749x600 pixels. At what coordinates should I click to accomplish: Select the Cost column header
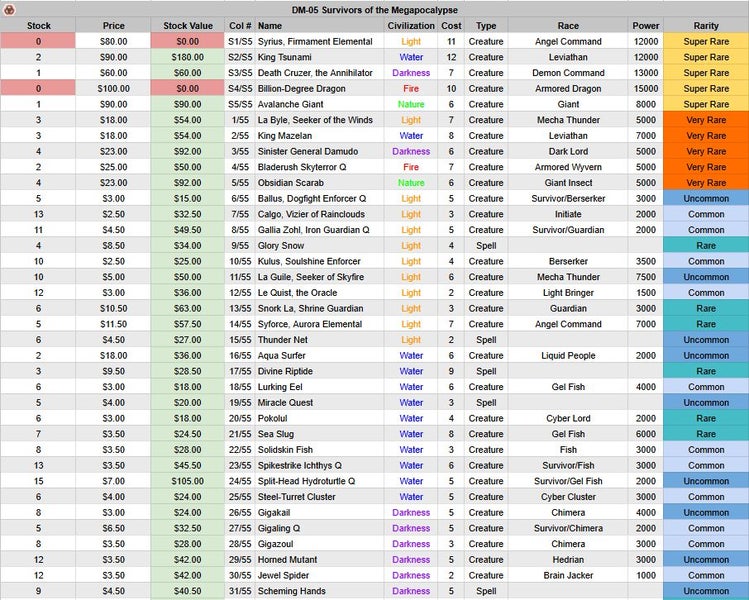[x=451, y=26]
